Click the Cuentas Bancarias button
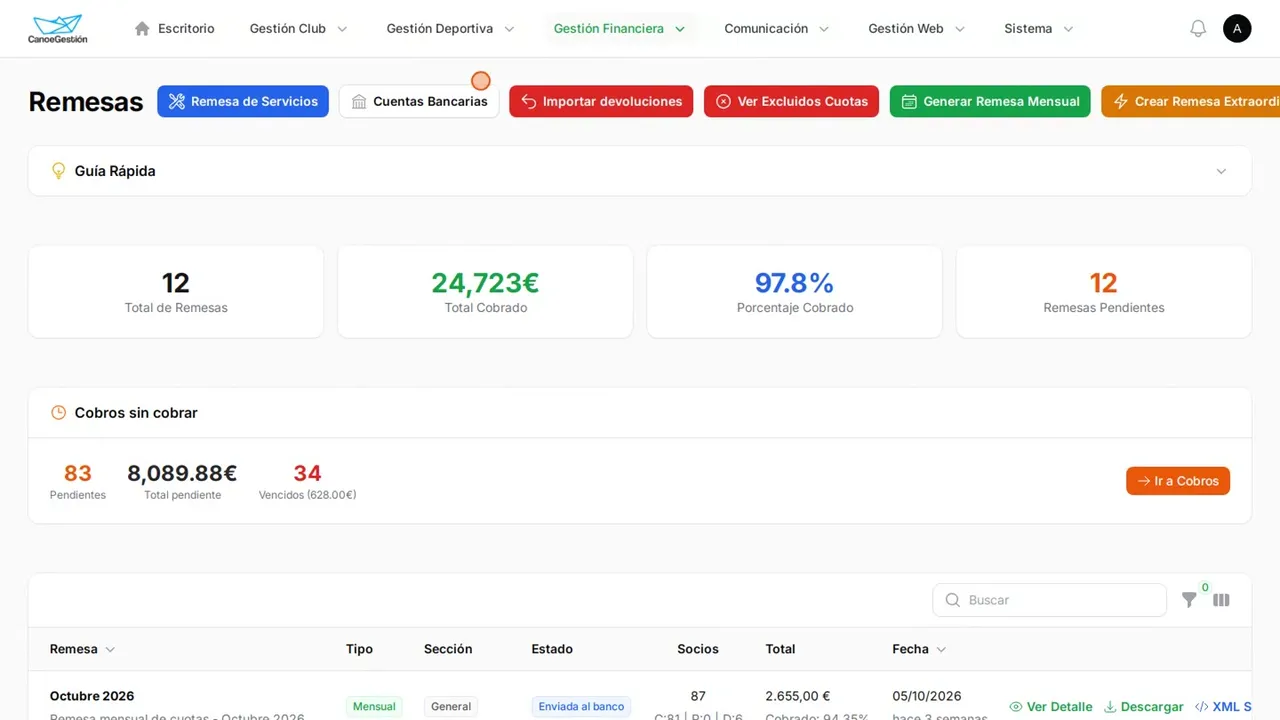This screenshot has height=720, width=1280. coord(419,102)
